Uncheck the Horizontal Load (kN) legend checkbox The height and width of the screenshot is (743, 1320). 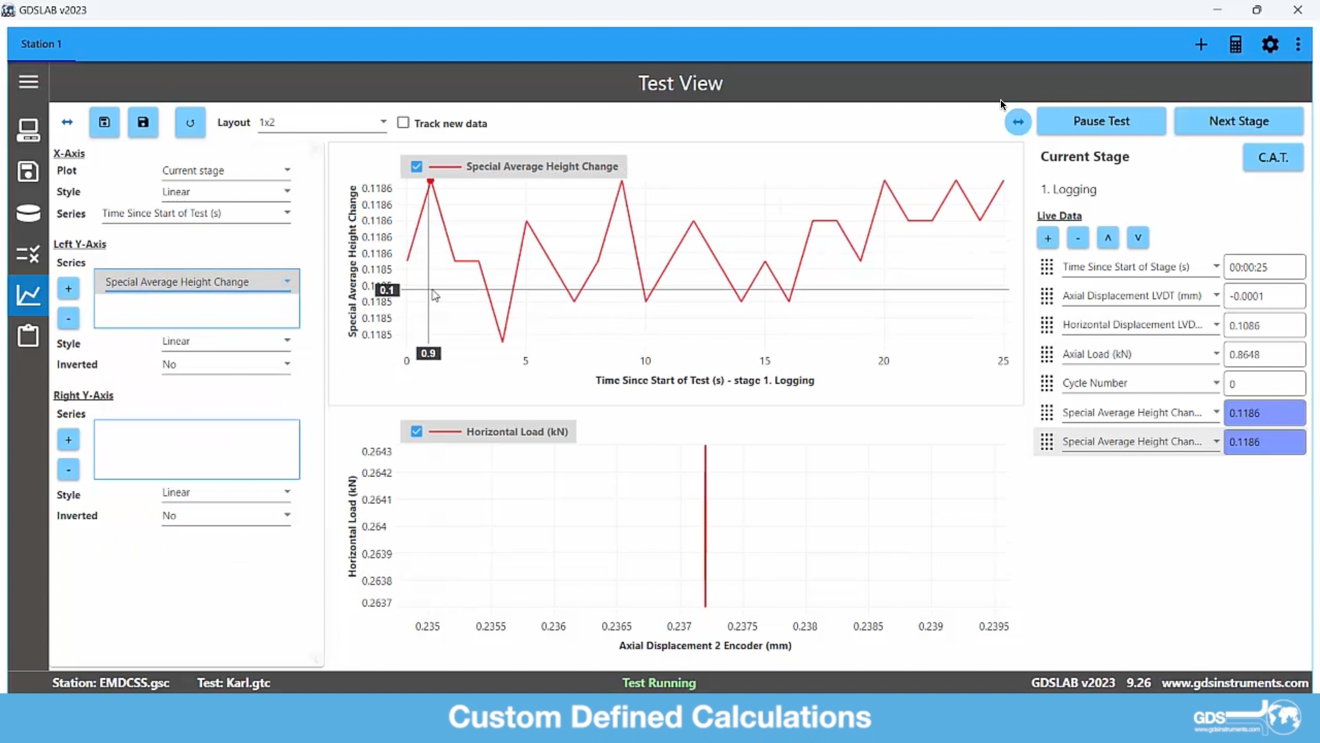417,432
